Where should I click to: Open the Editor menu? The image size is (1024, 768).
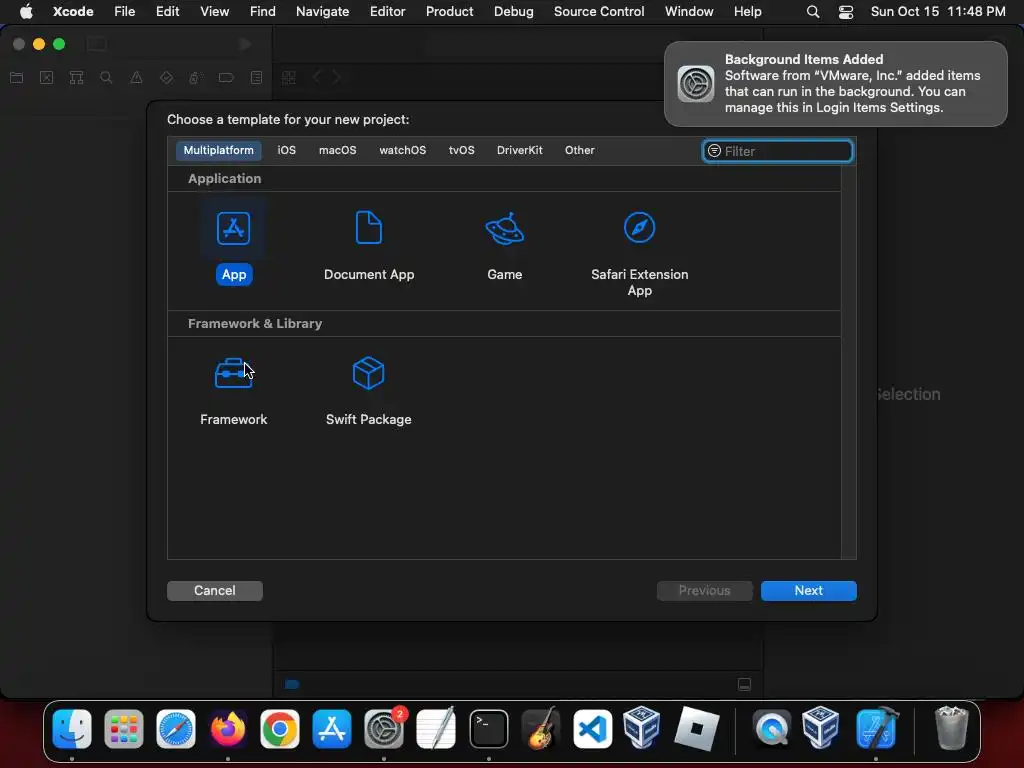tap(387, 11)
